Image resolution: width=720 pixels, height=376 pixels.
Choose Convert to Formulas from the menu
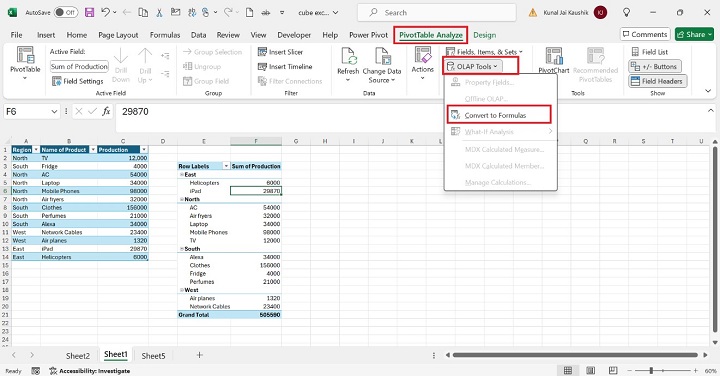[499, 115]
